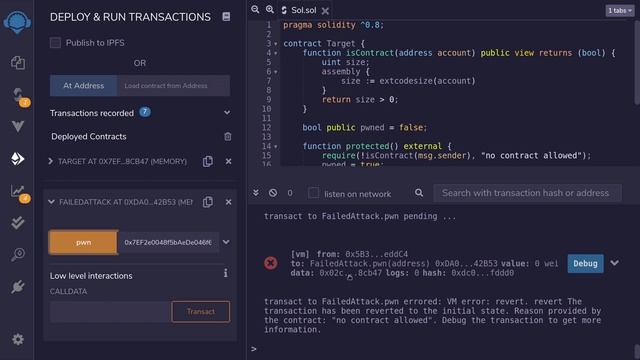Open the double-check testing sidebar icon

tap(18, 222)
